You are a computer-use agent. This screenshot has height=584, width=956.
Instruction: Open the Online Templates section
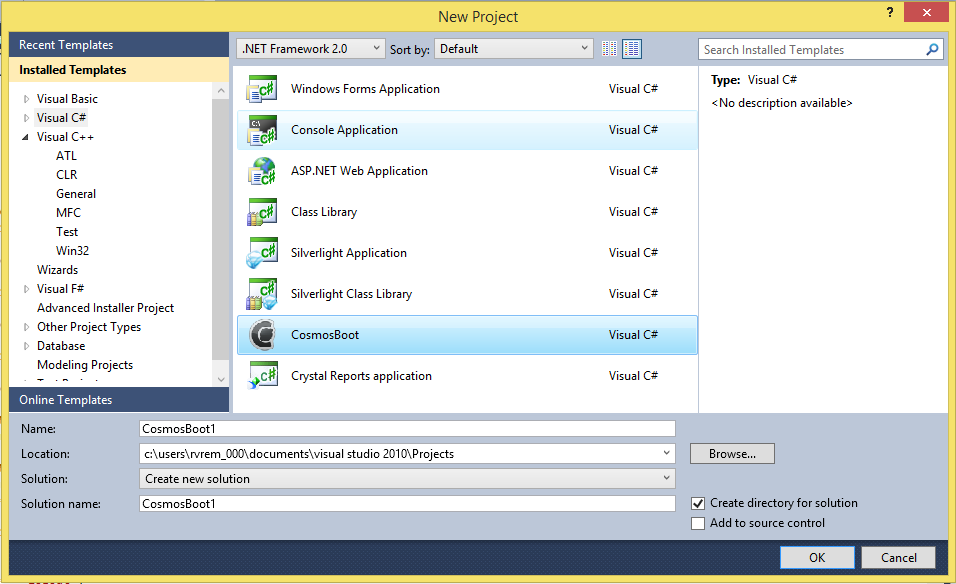119,400
